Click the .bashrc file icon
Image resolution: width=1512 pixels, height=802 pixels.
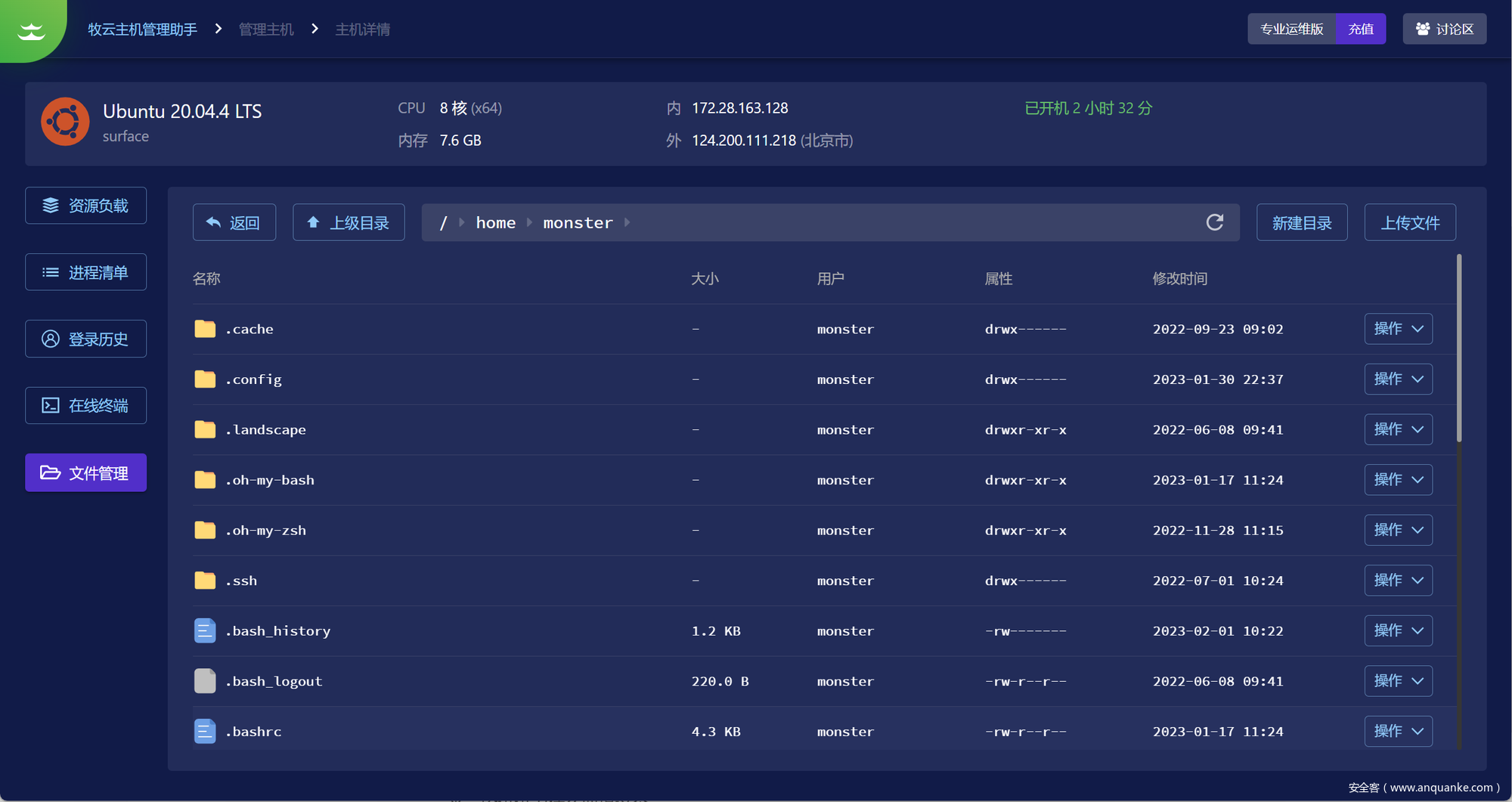[x=205, y=731]
